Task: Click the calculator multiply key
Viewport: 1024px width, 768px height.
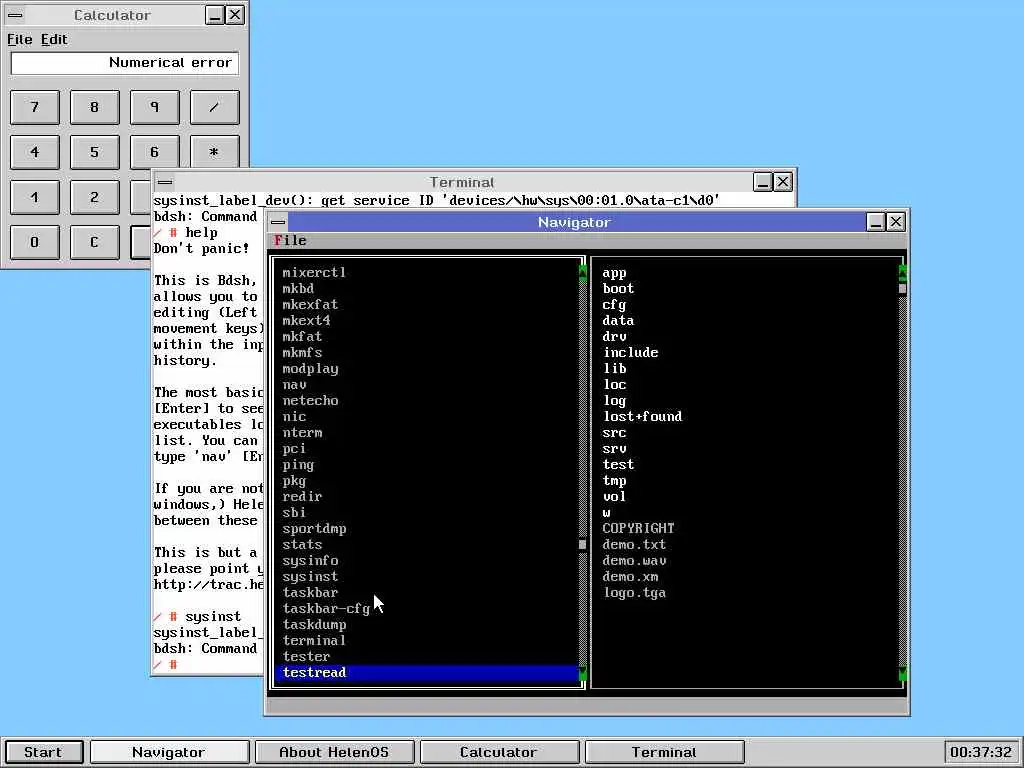Action: tap(214, 152)
